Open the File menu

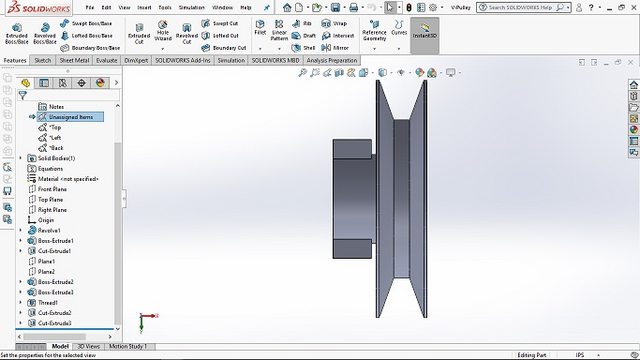tap(90, 7)
